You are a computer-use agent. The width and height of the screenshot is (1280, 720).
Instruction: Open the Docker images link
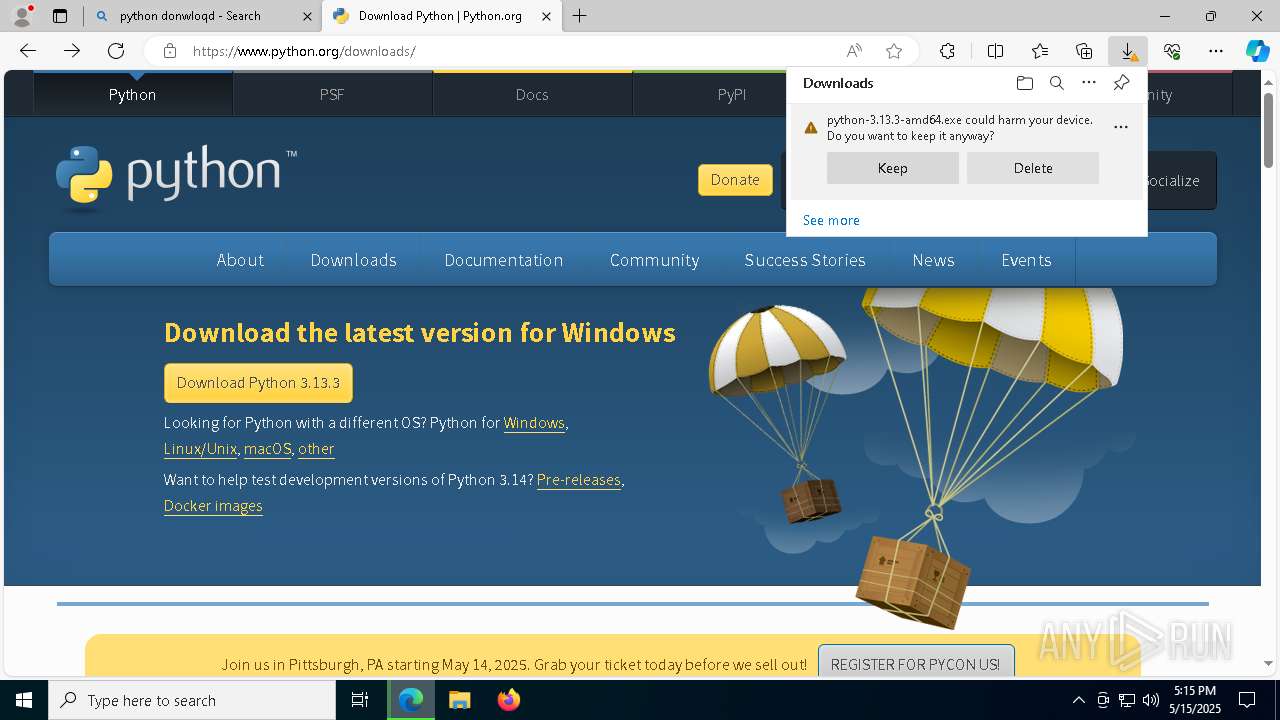click(213, 506)
